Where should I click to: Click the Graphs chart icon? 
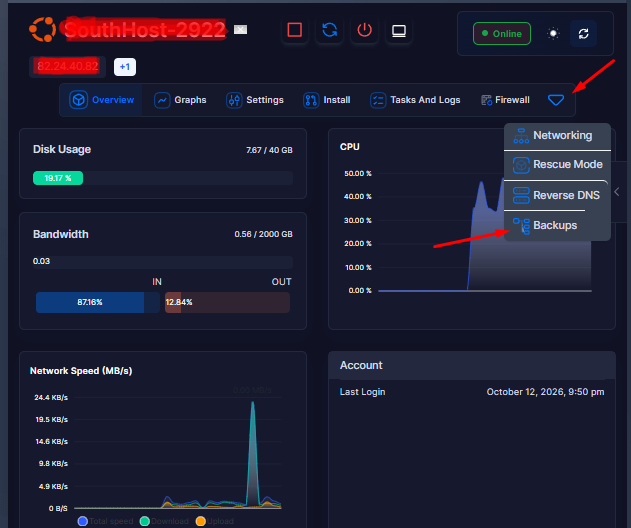pyautogui.click(x=162, y=100)
